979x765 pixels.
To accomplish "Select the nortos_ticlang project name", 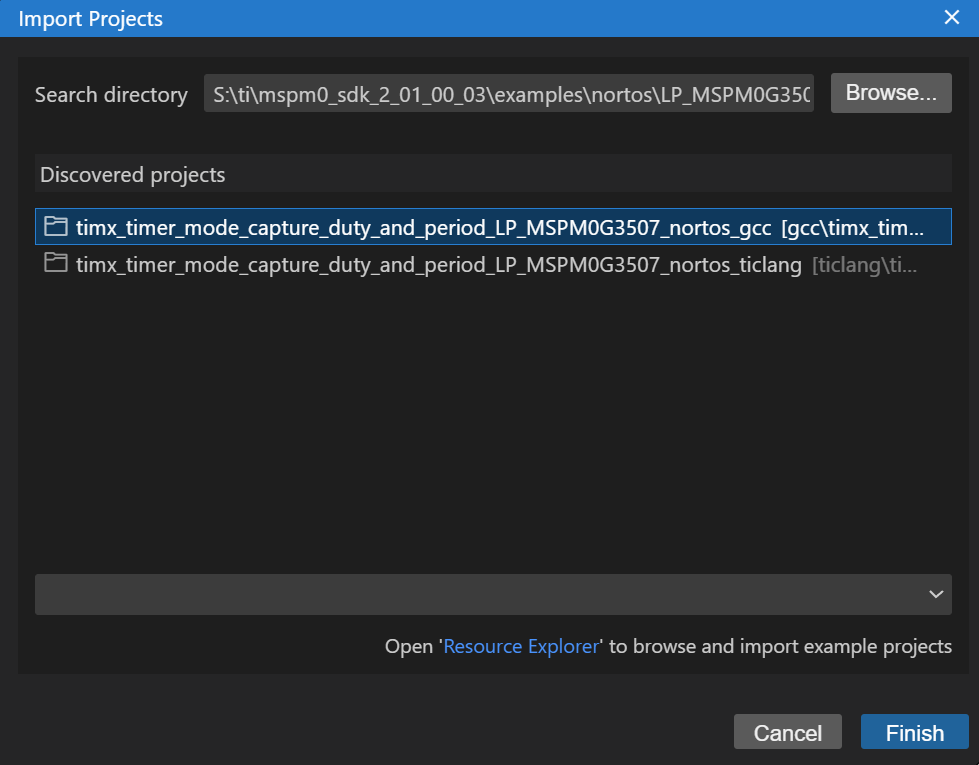I will 438,265.
